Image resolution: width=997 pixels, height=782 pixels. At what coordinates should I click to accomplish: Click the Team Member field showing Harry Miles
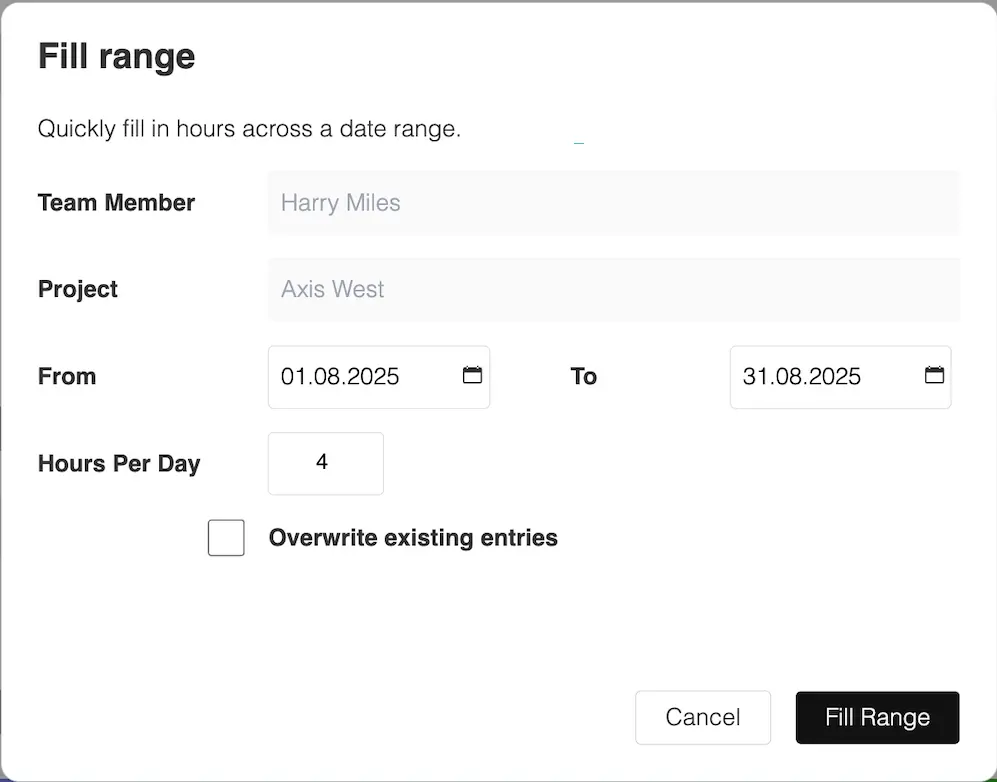coord(612,202)
